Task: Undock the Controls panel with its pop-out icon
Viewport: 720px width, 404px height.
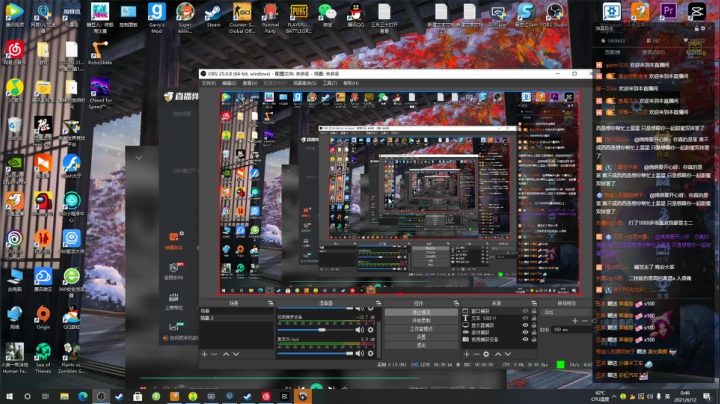Action: pyautogui.click(x=456, y=303)
